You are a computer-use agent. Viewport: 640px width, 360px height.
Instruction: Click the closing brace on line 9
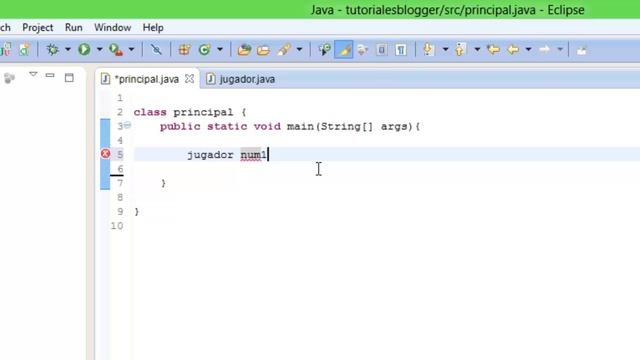click(x=137, y=211)
